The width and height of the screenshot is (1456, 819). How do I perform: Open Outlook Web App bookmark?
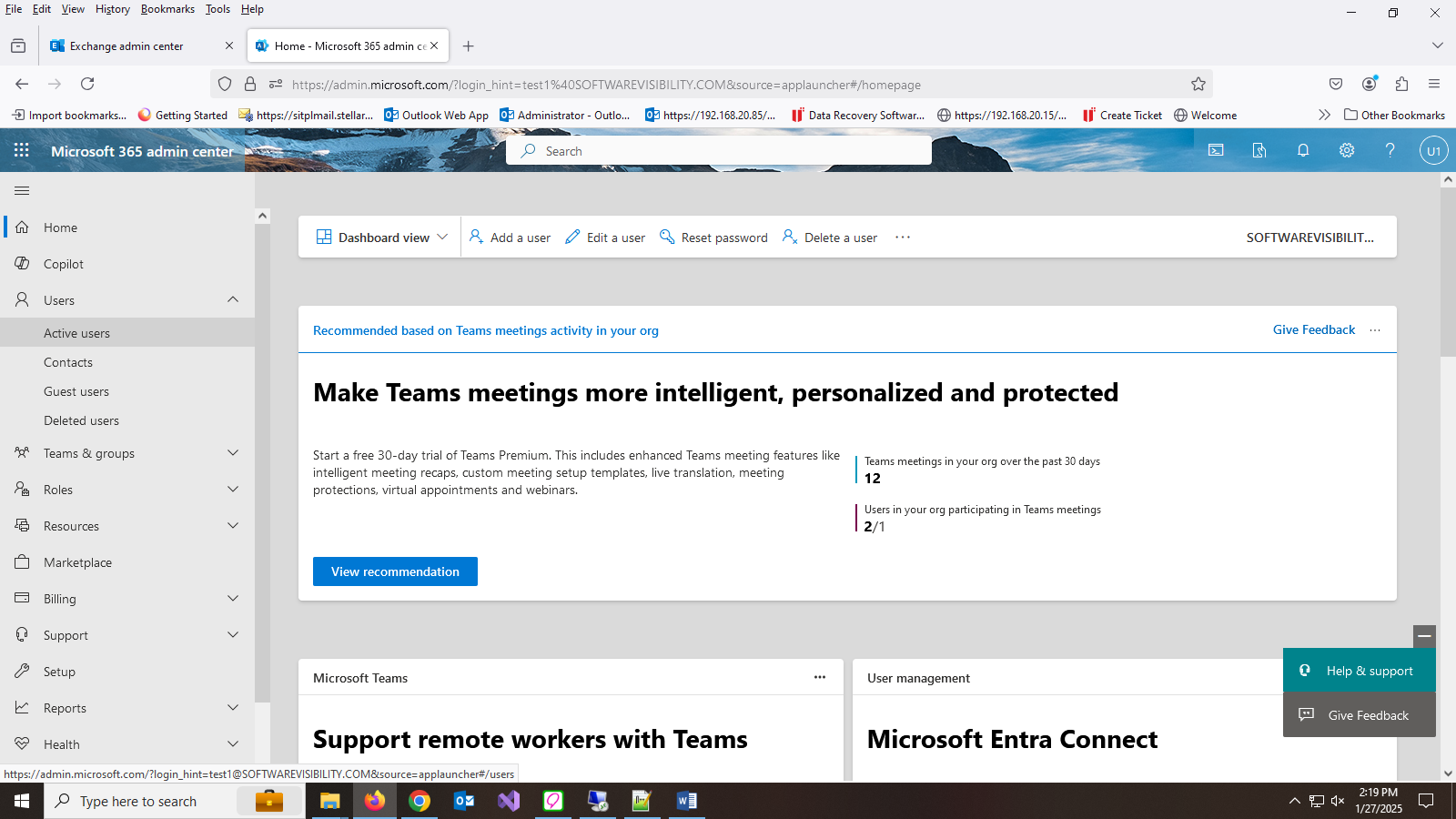(x=437, y=115)
